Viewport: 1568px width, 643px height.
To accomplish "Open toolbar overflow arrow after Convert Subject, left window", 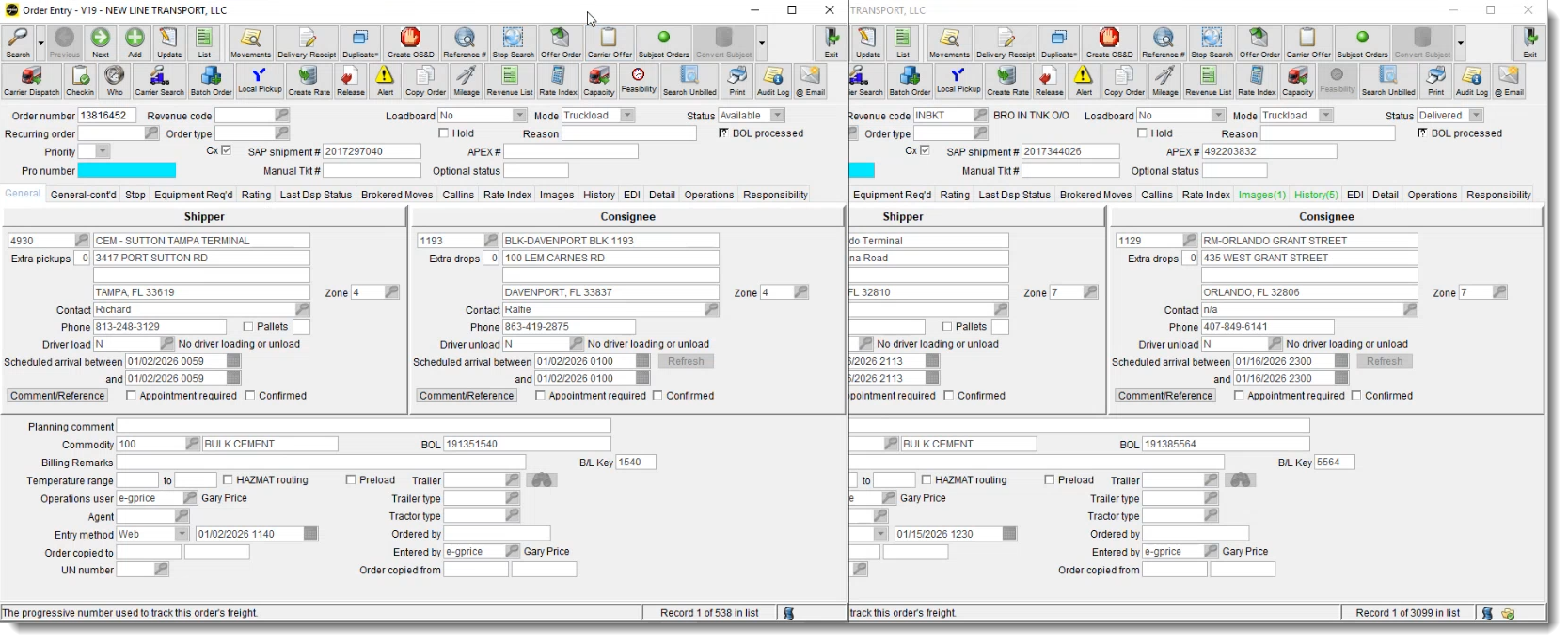I will 761,43.
